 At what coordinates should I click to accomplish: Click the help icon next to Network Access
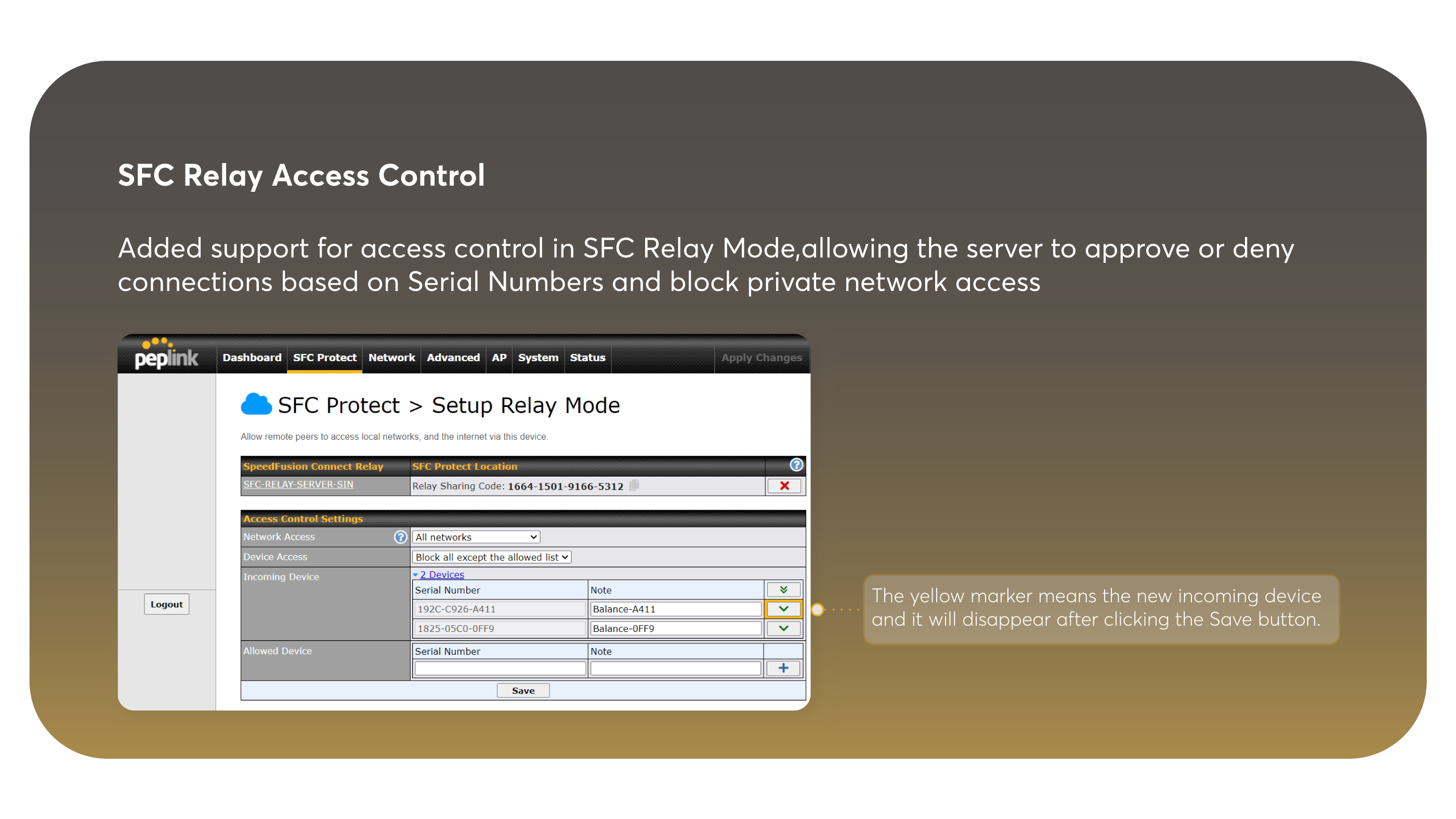point(399,537)
